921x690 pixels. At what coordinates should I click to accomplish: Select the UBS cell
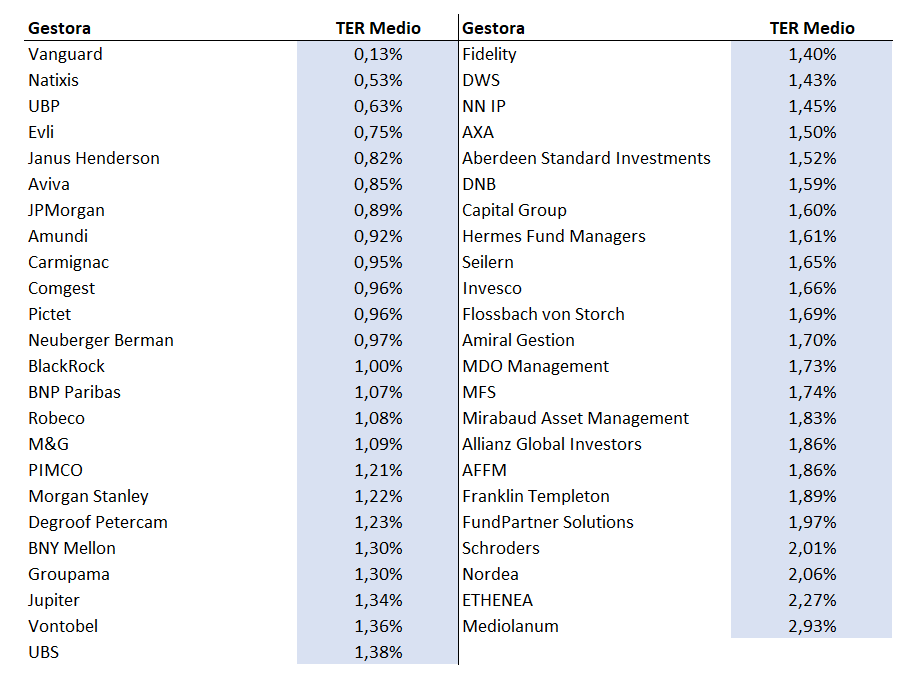(45, 652)
